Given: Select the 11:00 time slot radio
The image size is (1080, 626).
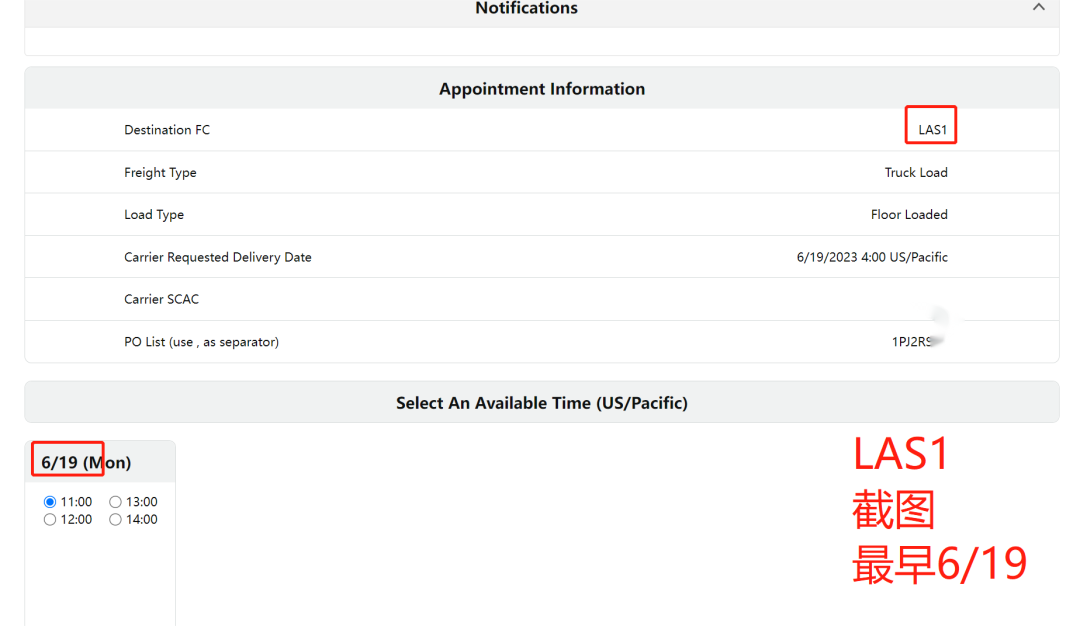Looking at the screenshot, I should pos(50,502).
